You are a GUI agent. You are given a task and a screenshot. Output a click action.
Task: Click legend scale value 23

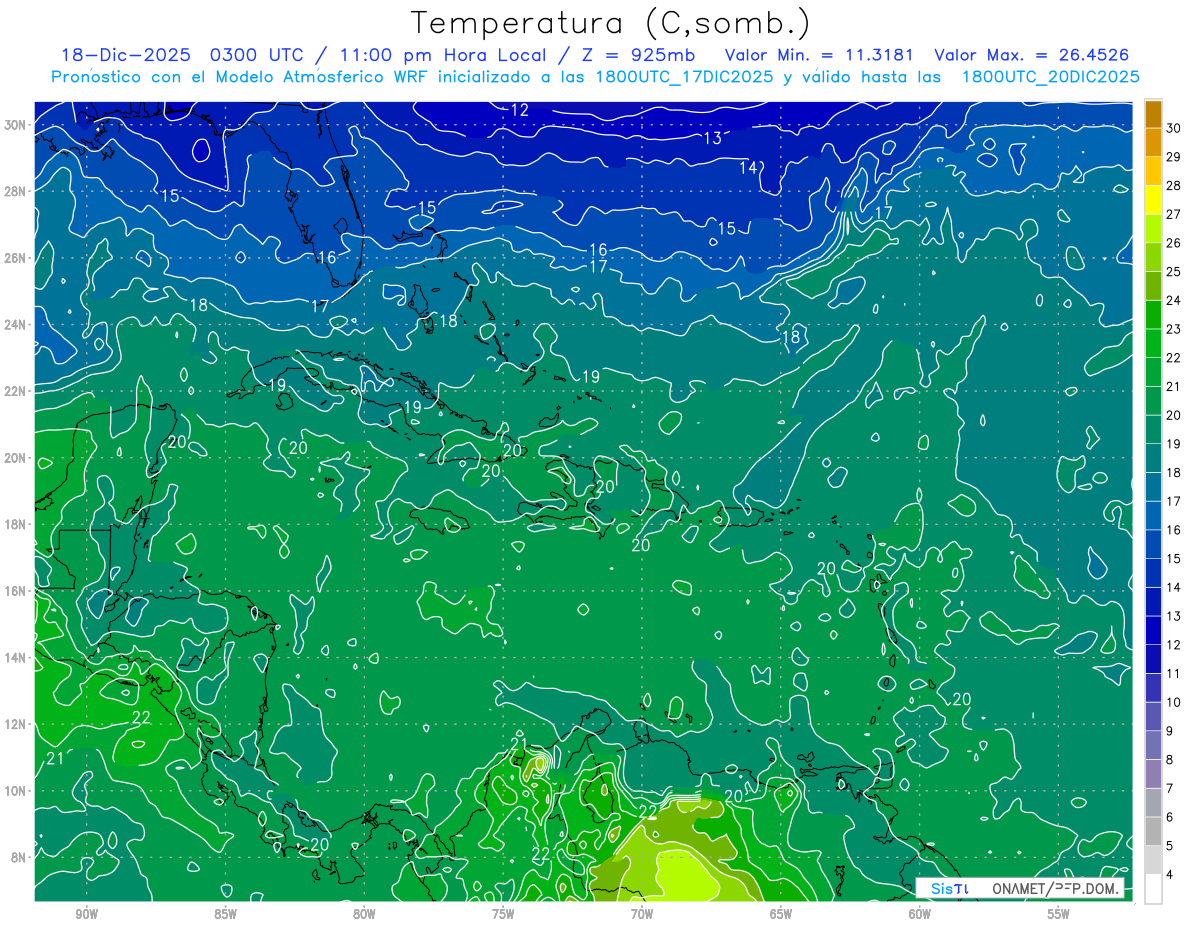tap(1173, 329)
